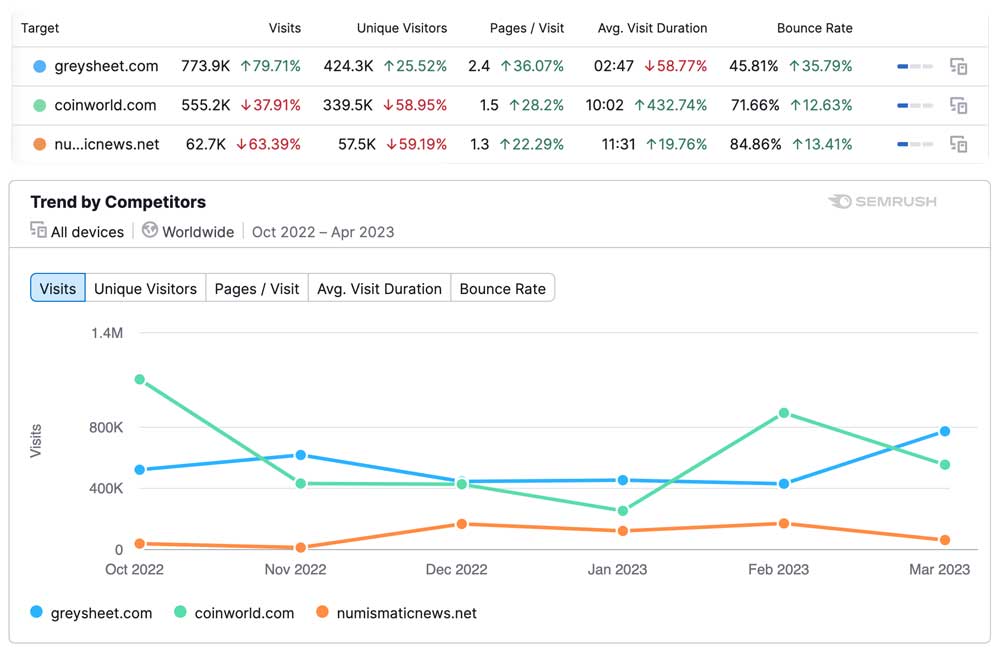This screenshot has width=1000, height=649.
Task: Click the Worldwide globe icon
Action: (150, 230)
